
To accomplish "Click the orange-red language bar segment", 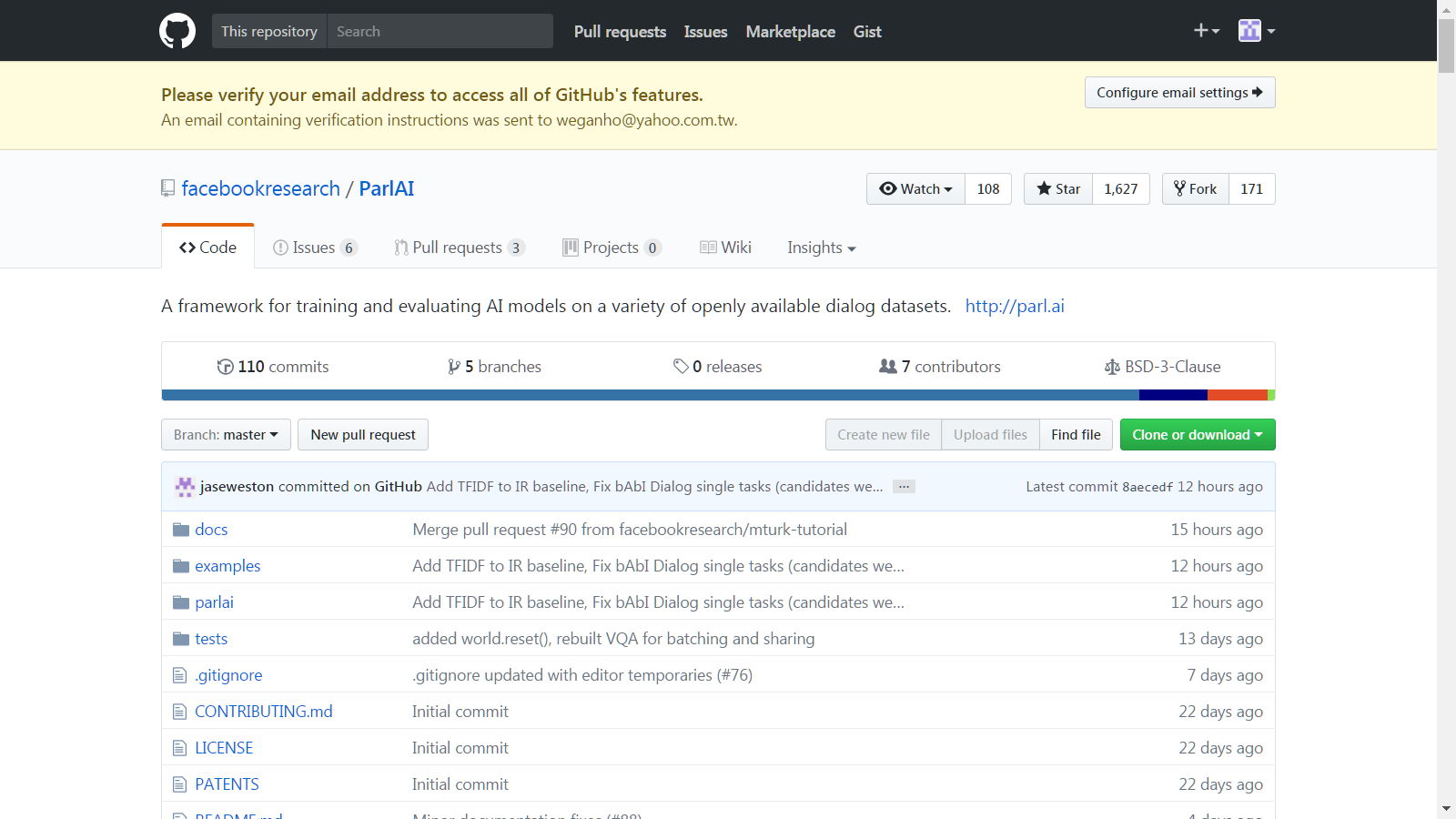I will (1238, 395).
